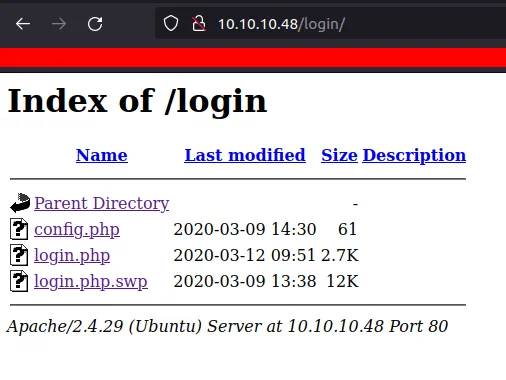Click the insecure connection padlock icon
506x380 pixels.
tap(199, 24)
